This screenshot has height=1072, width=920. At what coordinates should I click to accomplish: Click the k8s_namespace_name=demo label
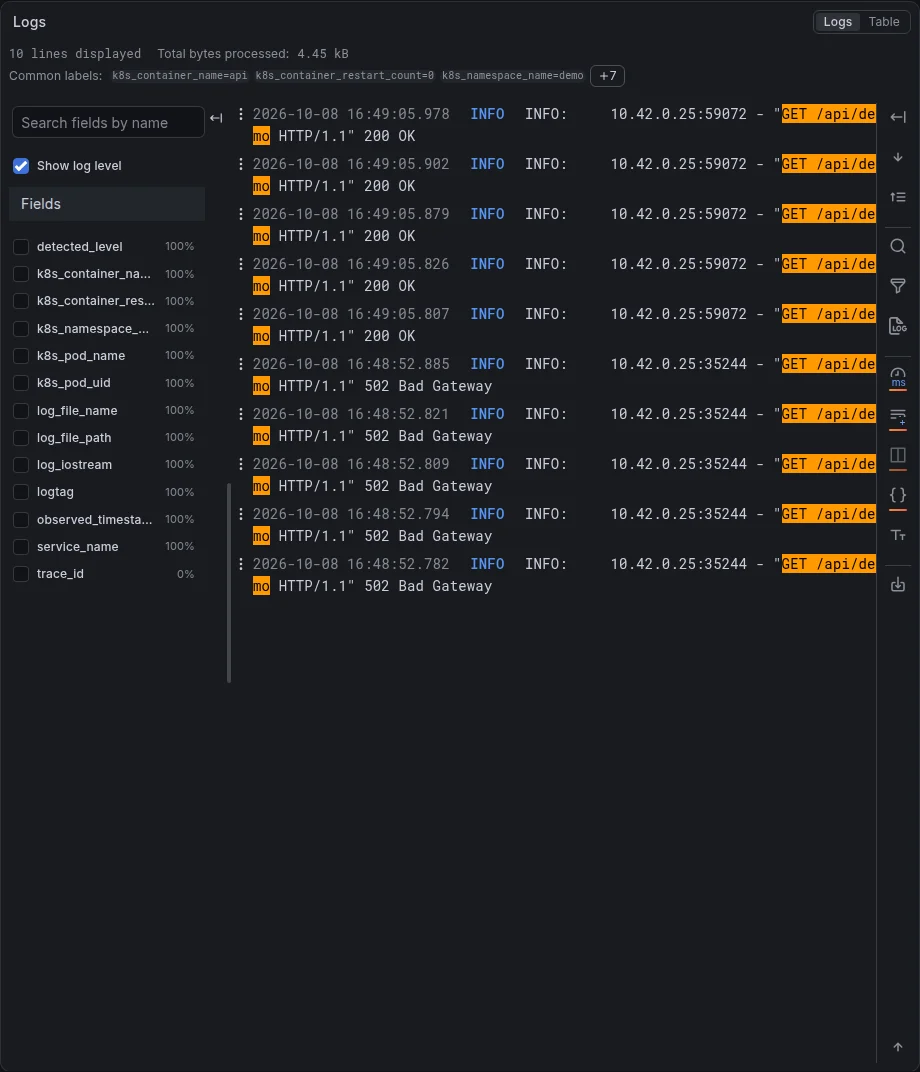point(513,75)
